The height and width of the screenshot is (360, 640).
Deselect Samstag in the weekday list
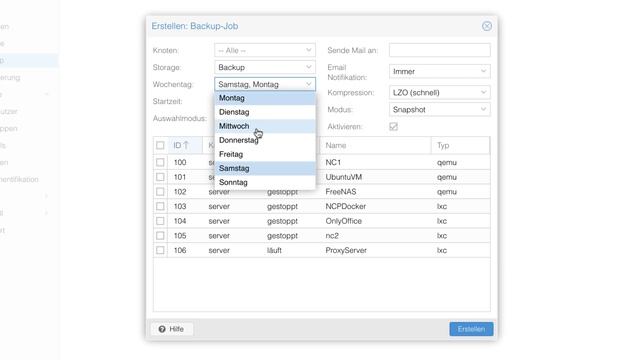[265, 168]
